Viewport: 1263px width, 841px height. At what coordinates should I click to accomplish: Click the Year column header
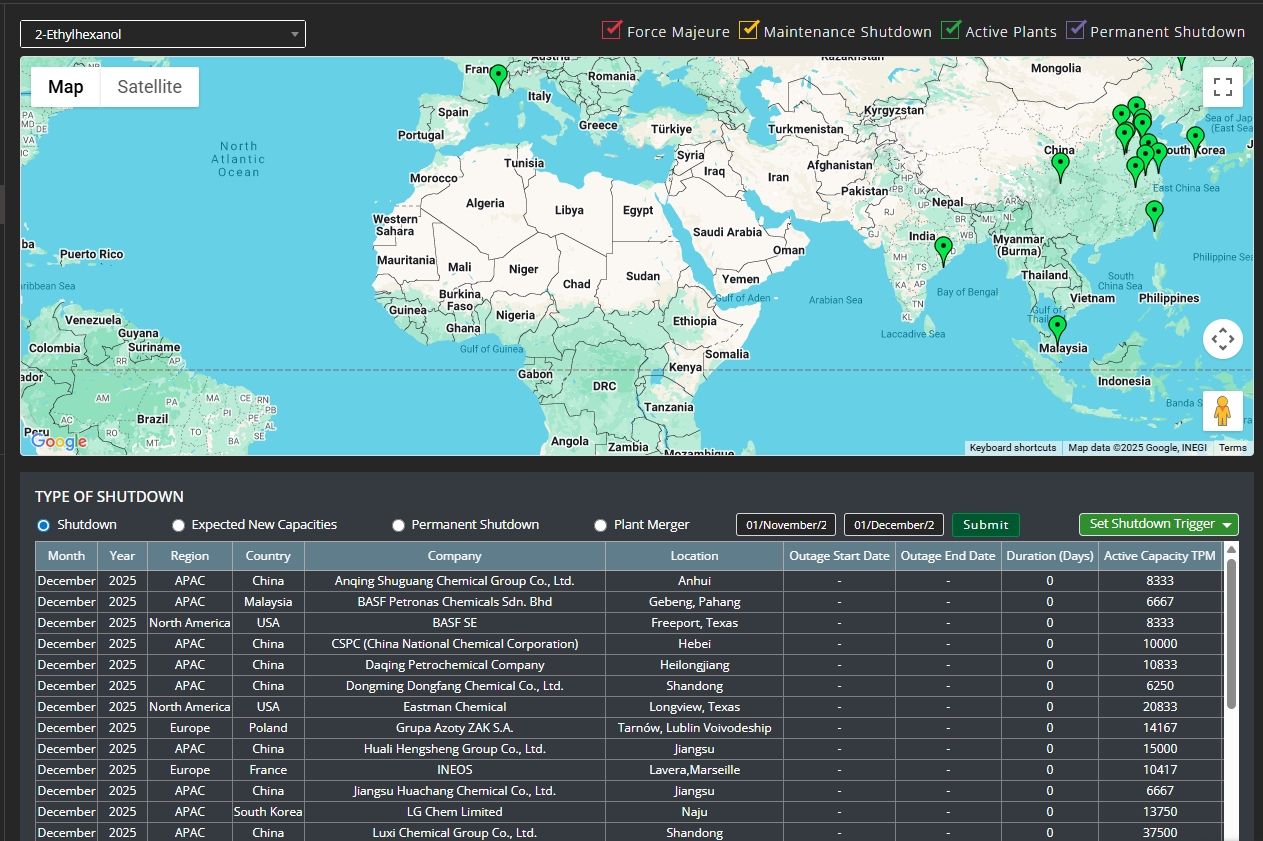click(x=122, y=556)
